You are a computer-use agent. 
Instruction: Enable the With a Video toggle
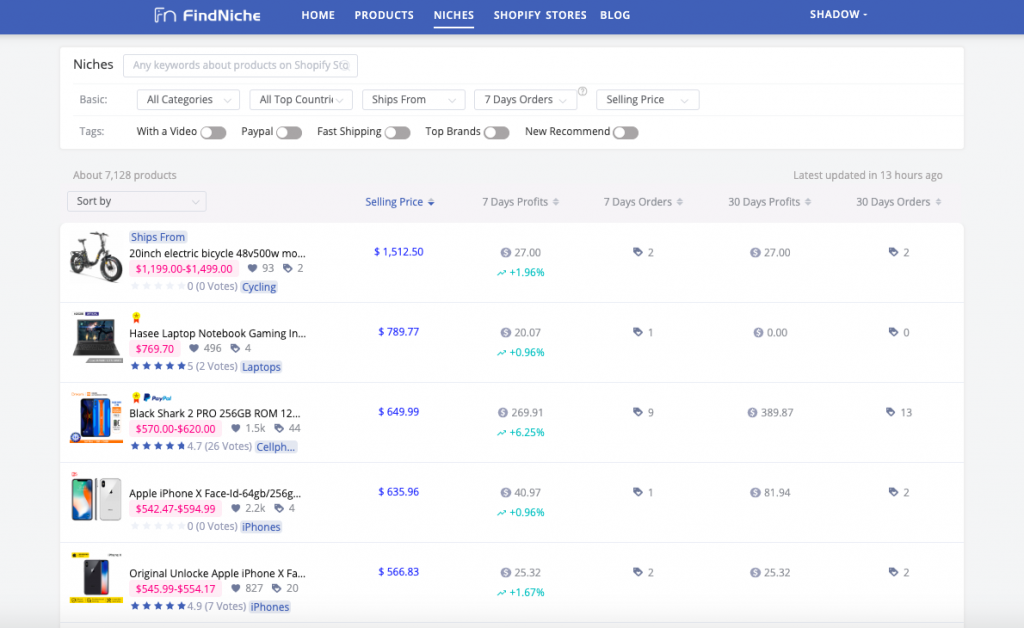pos(214,133)
